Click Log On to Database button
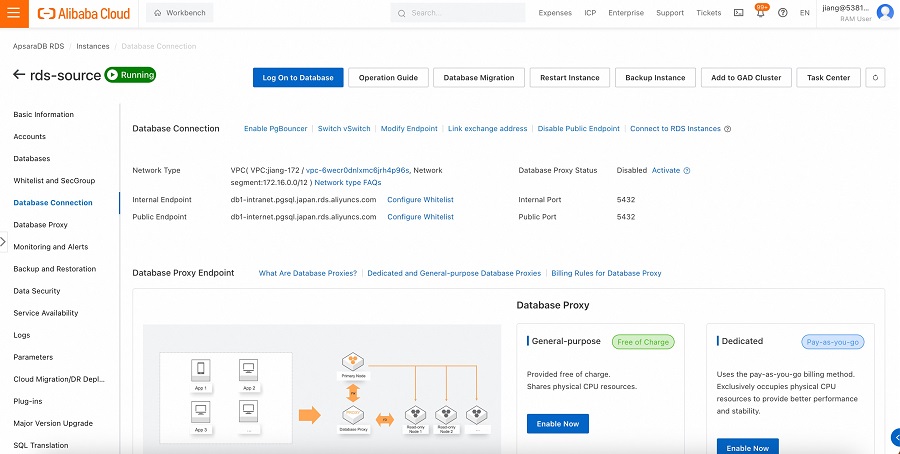 [298, 77]
